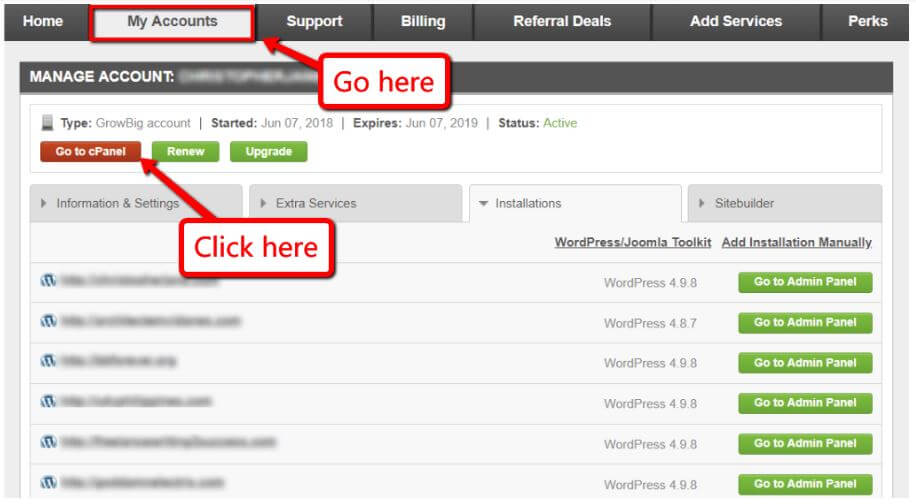916x504 pixels.
Task: Expand arrow beside Extra Services
Action: [263, 203]
